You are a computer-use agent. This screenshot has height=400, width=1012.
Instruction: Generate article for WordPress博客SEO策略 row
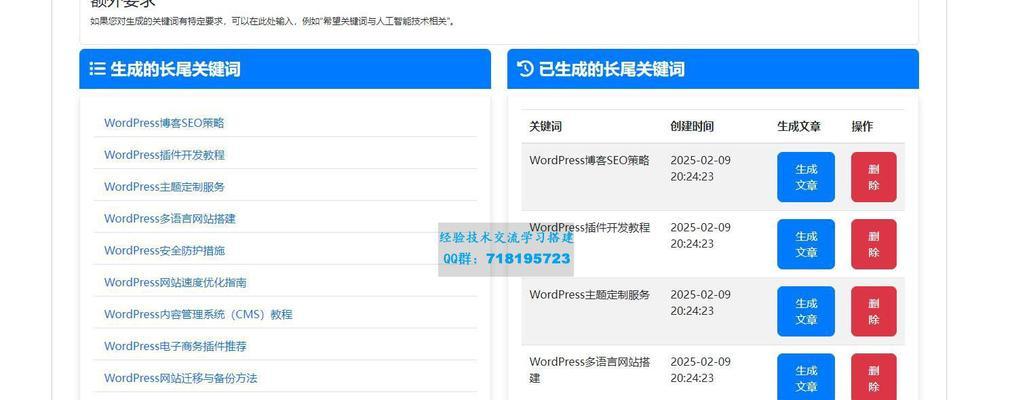805,177
